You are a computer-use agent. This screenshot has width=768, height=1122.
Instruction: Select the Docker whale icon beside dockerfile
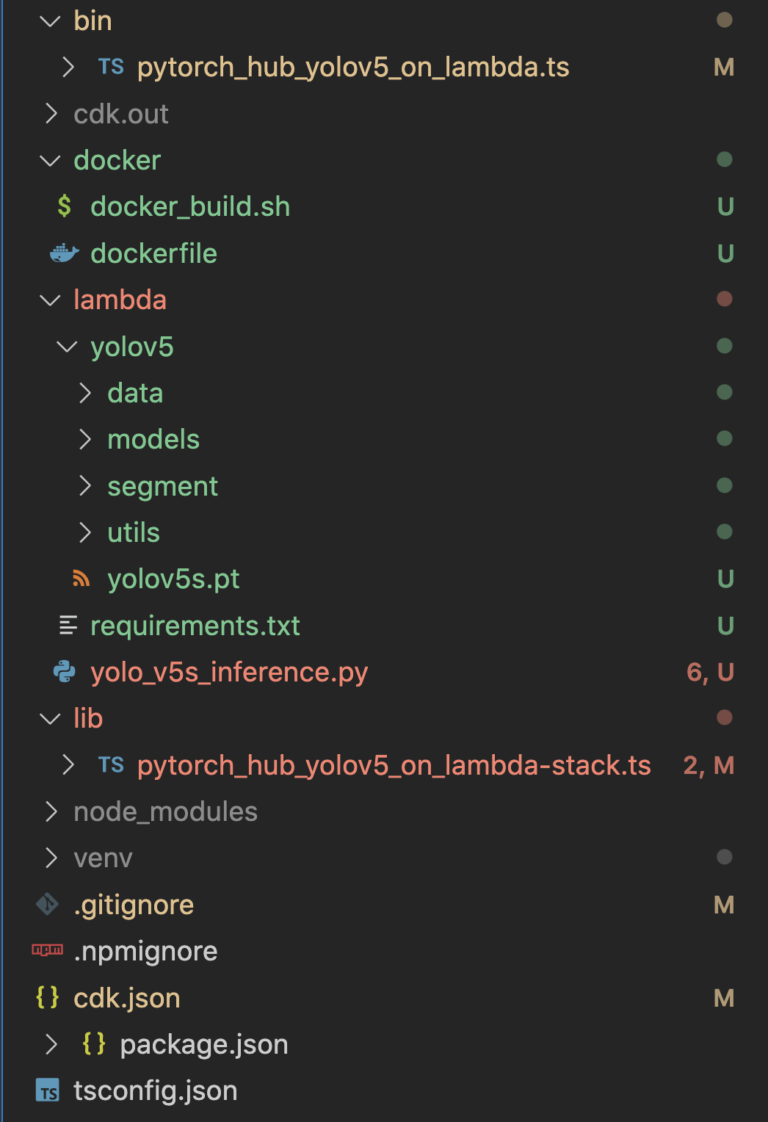[x=63, y=253]
